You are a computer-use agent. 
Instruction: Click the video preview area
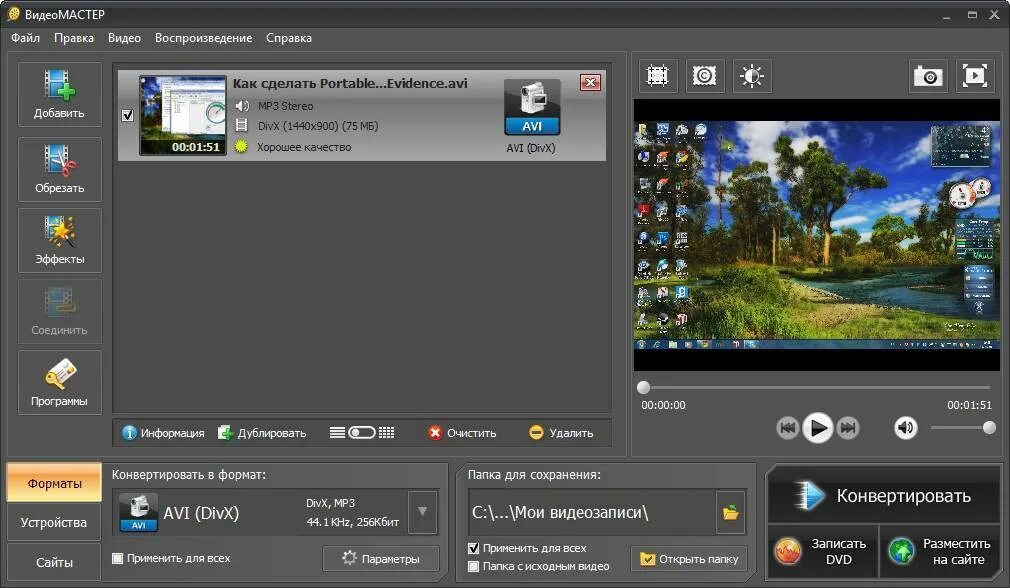[x=817, y=234]
